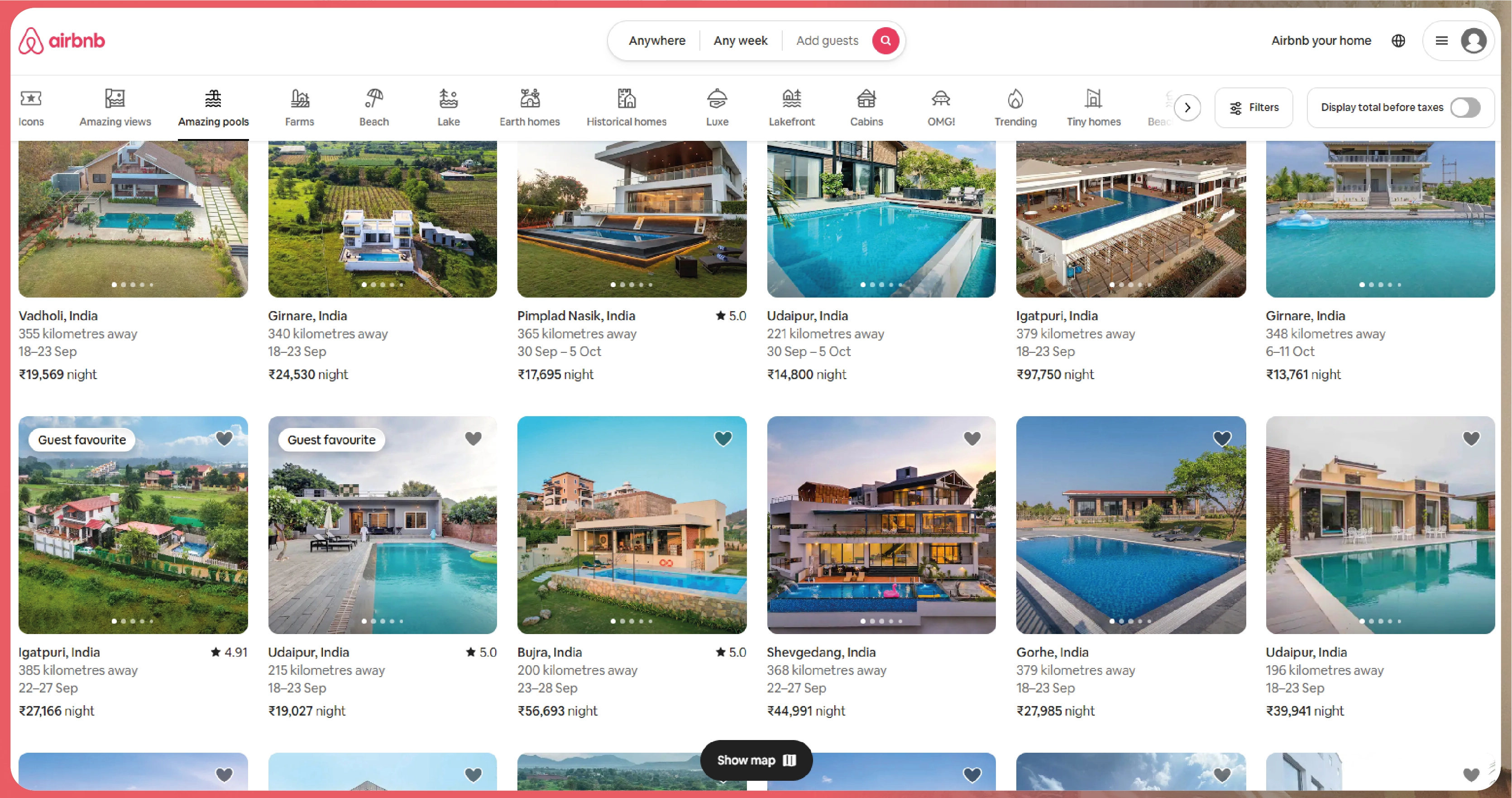Image resolution: width=1512 pixels, height=798 pixels.
Task: Select the Luxe category
Action: pyautogui.click(x=717, y=108)
